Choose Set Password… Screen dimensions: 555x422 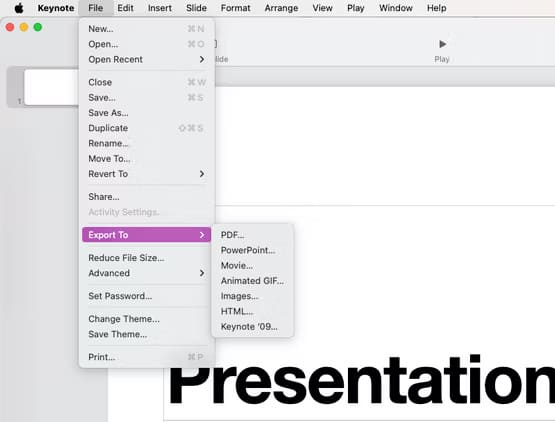[147, 296]
